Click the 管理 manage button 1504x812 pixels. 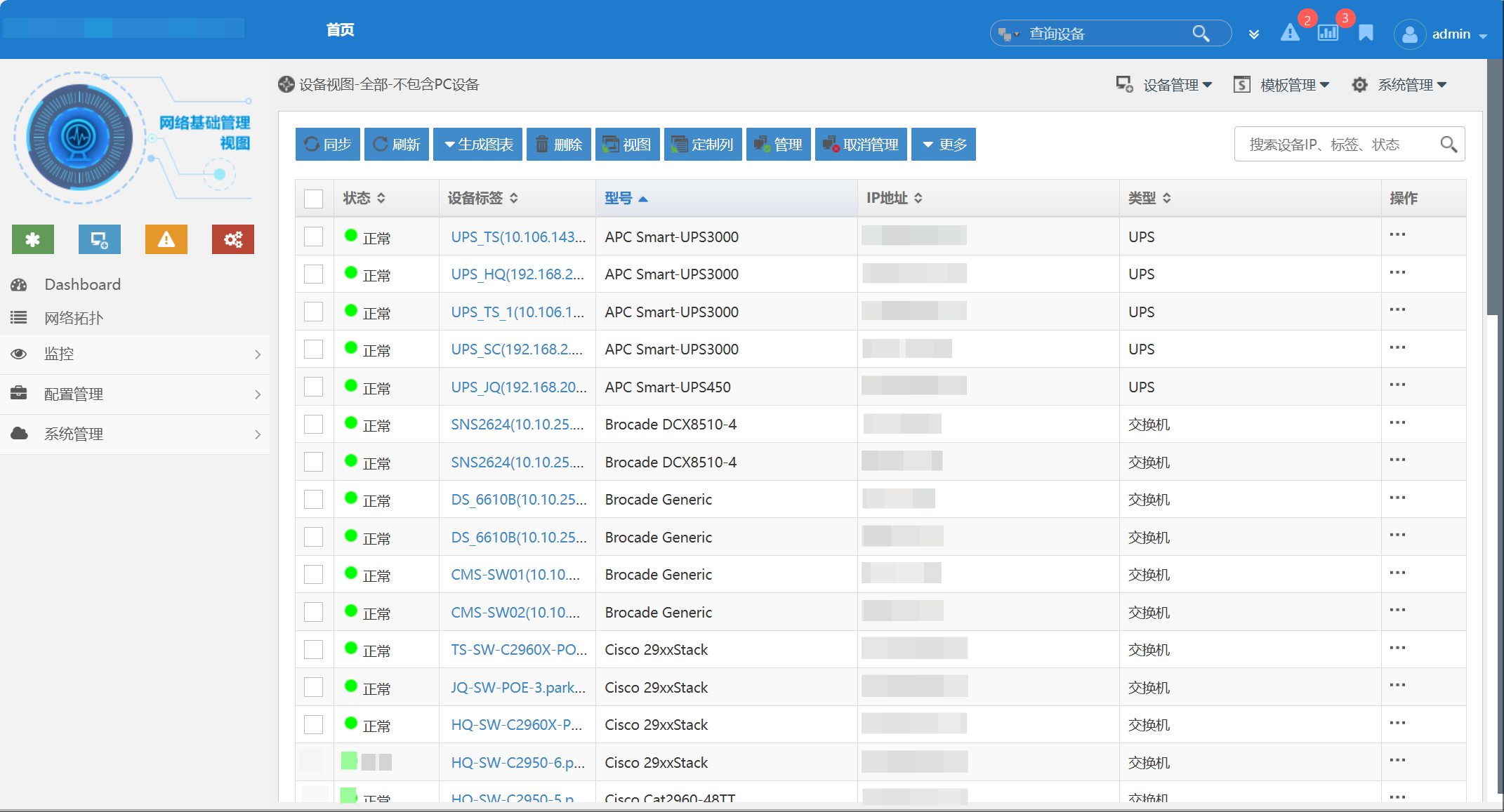click(779, 145)
